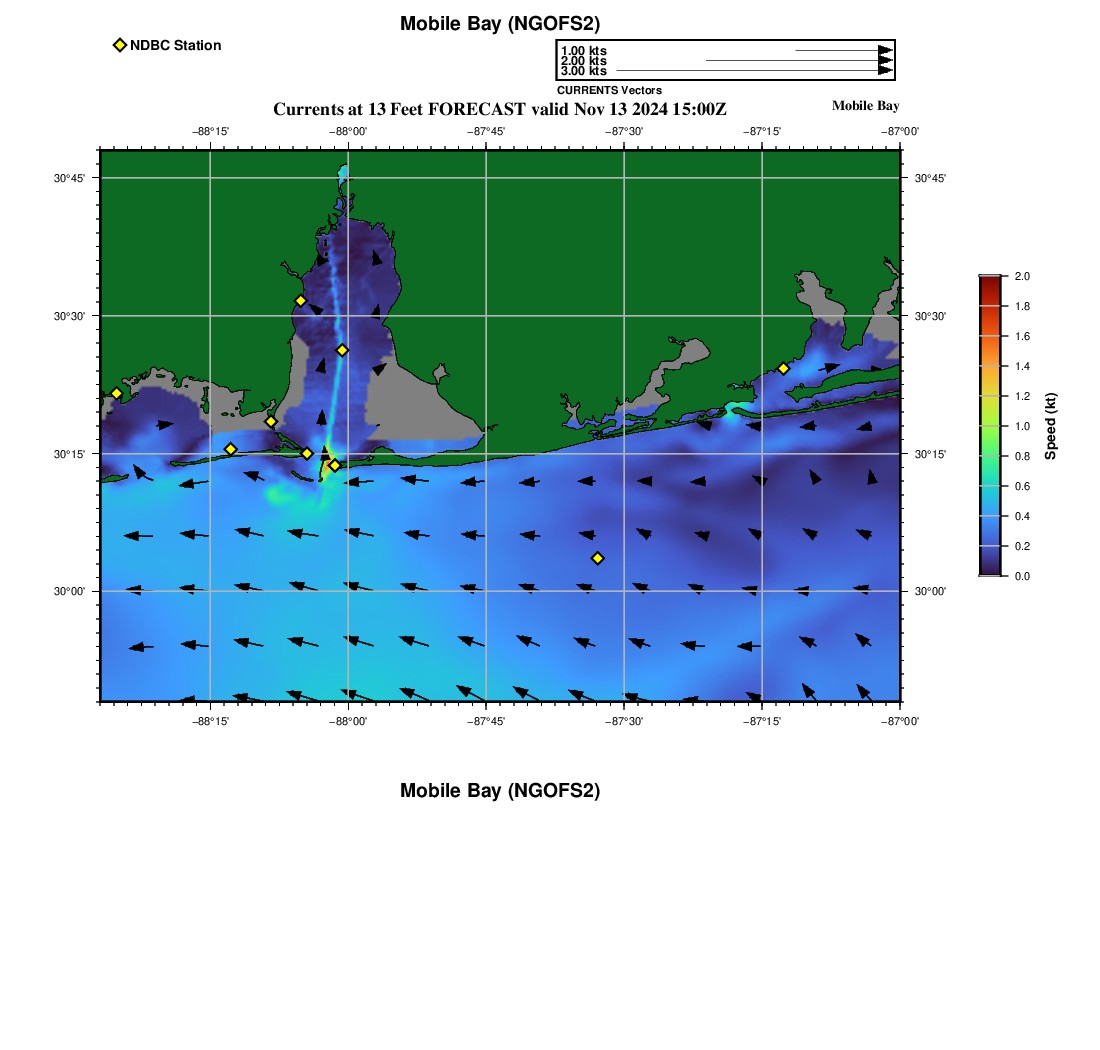Select the station diamond northwest of Dauphin Island
This screenshot has height=1050, width=1100.
[x=271, y=422]
